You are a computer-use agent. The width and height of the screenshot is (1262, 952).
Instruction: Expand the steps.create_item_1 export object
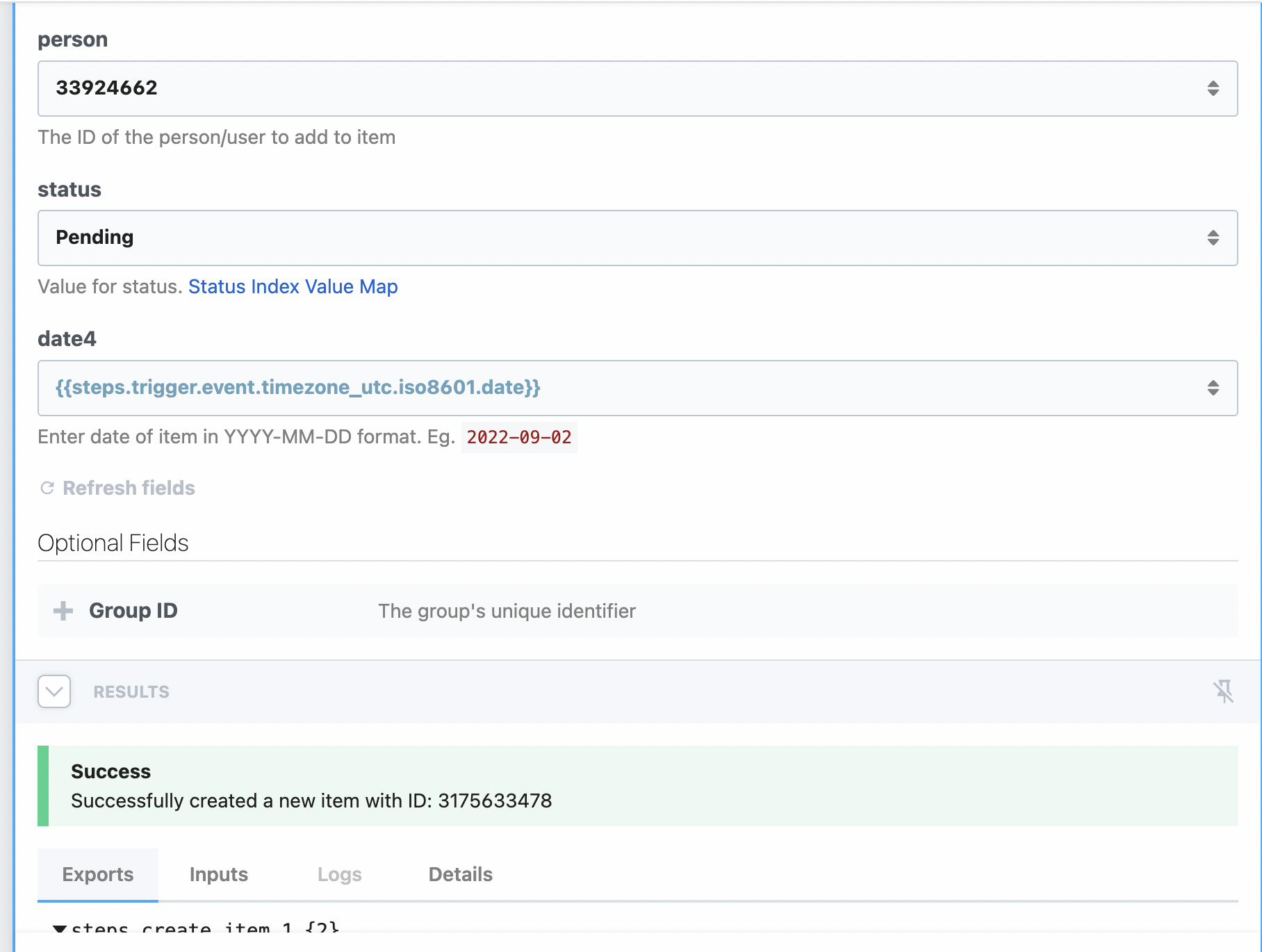click(x=61, y=929)
